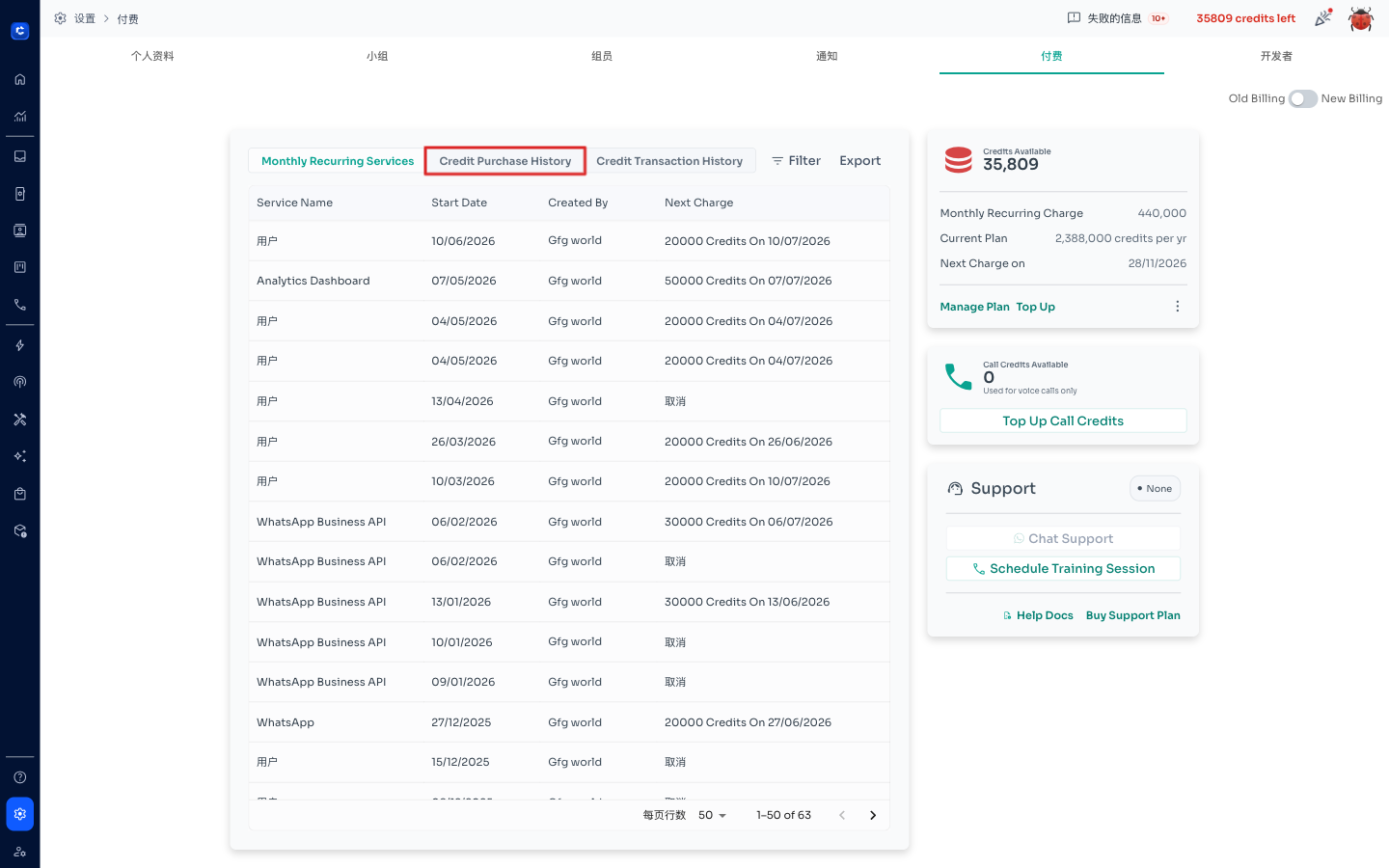1389x868 pixels.
Task: Click the Service Name column header
Action: [x=294, y=203]
